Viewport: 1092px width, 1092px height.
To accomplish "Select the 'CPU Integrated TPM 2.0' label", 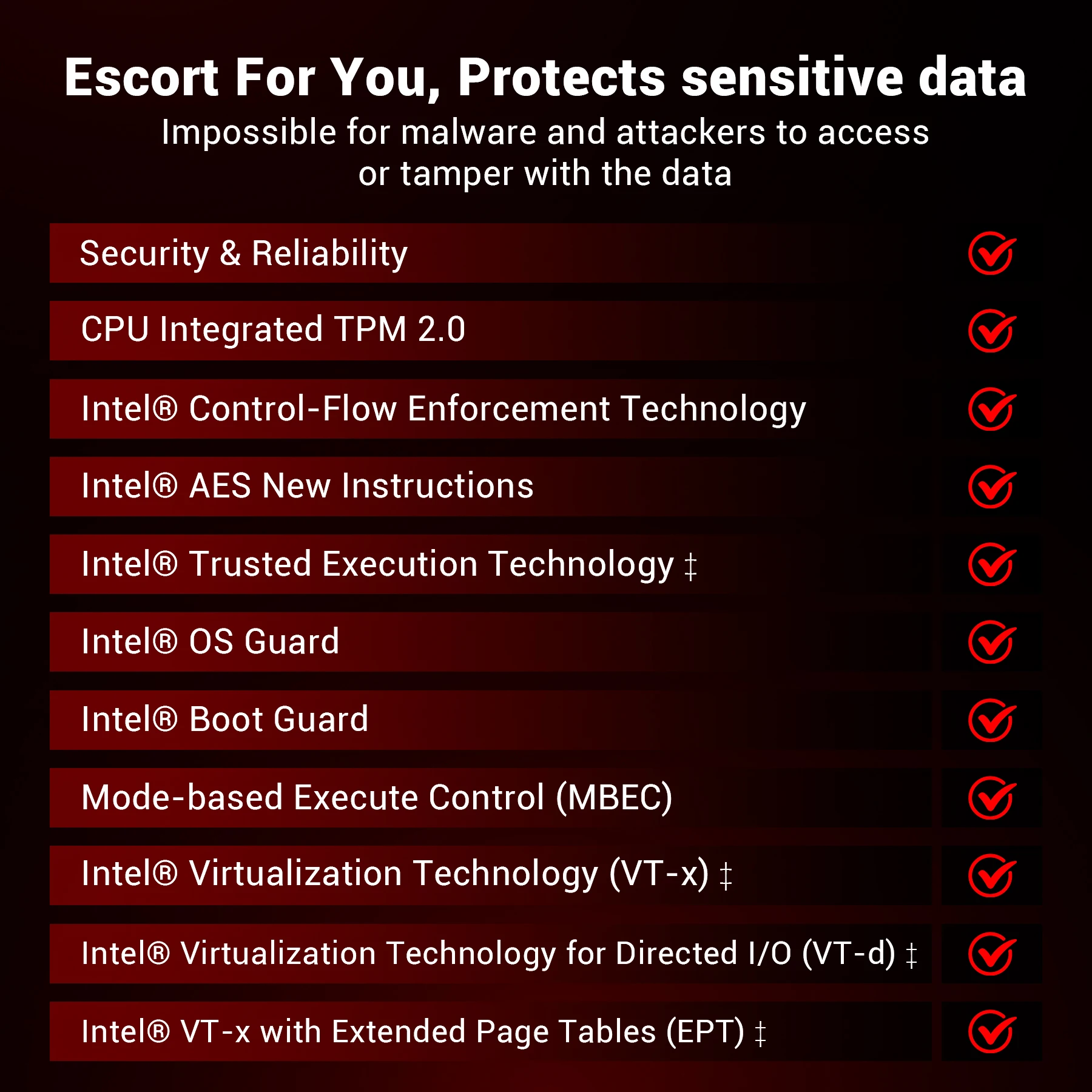I will point(273,330).
